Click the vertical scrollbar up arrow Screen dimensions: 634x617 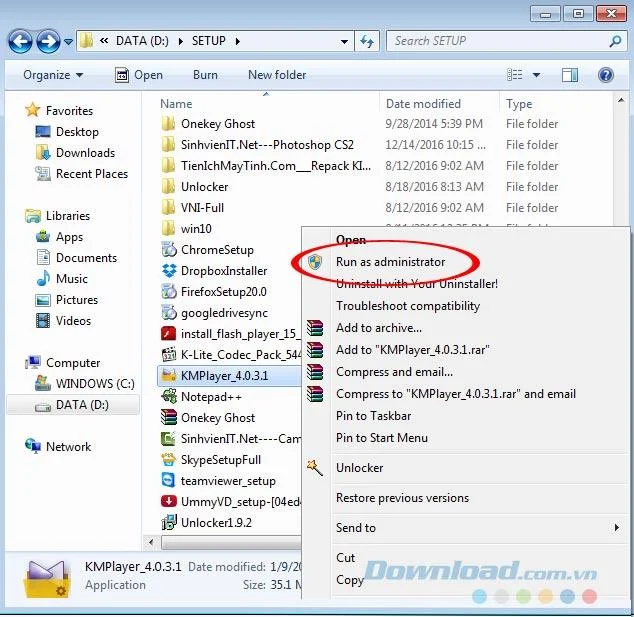click(x=621, y=100)
